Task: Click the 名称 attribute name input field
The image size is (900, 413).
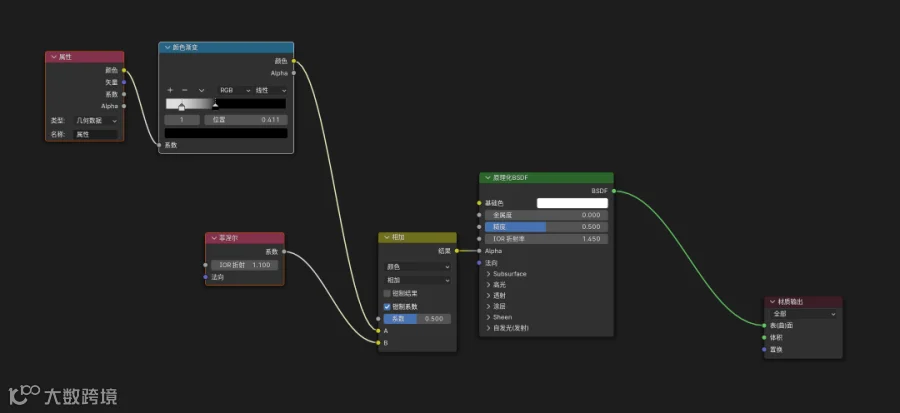Action: click(96, 135)
